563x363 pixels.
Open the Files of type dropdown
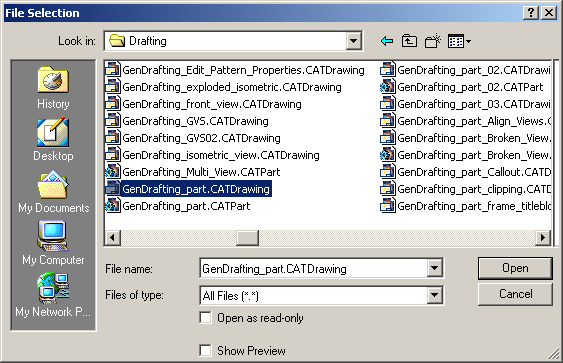coord(434,295)
